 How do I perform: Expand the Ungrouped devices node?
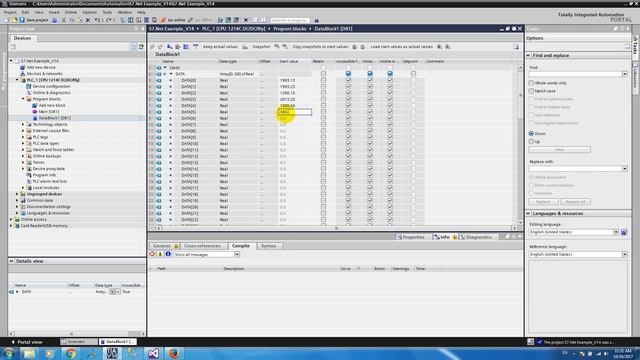(x=17, y=194)
